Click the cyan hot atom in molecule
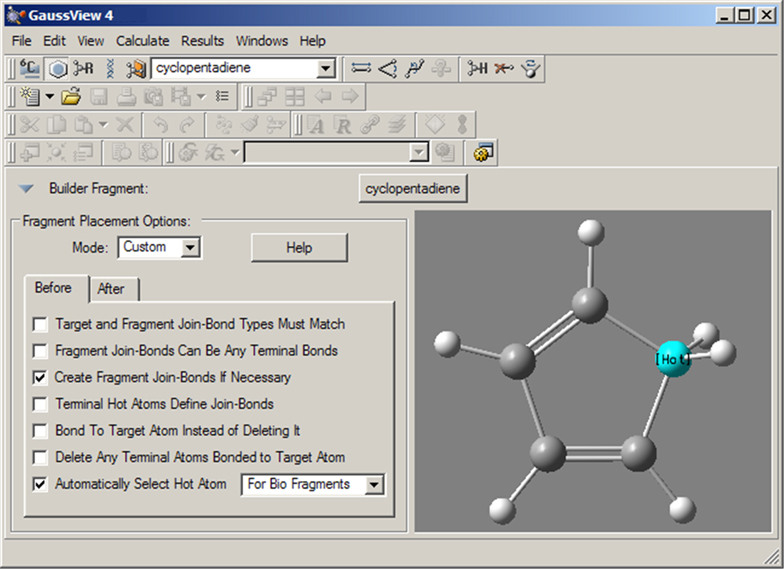Screen dimensions: 784x569 [x=673, y=358]
